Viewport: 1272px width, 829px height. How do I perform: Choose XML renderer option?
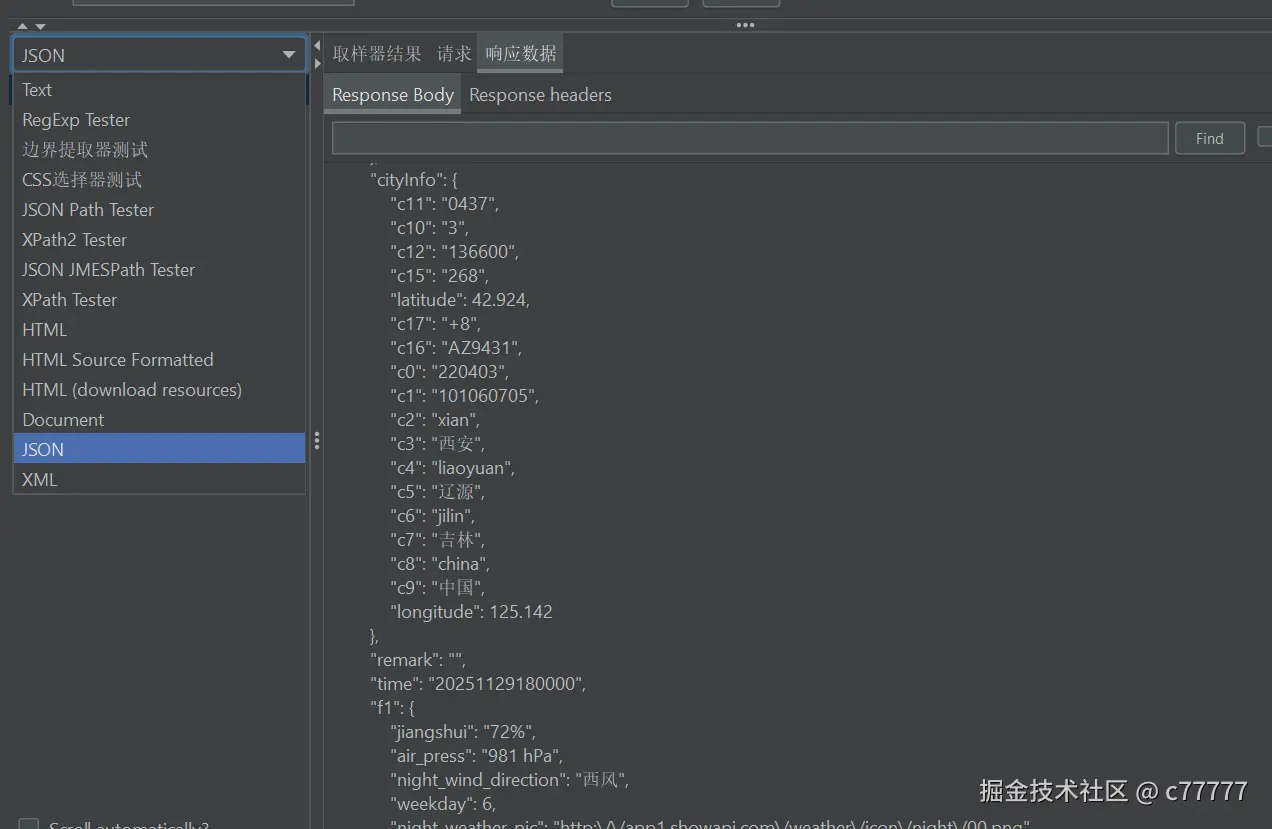[x=158, y=479]
